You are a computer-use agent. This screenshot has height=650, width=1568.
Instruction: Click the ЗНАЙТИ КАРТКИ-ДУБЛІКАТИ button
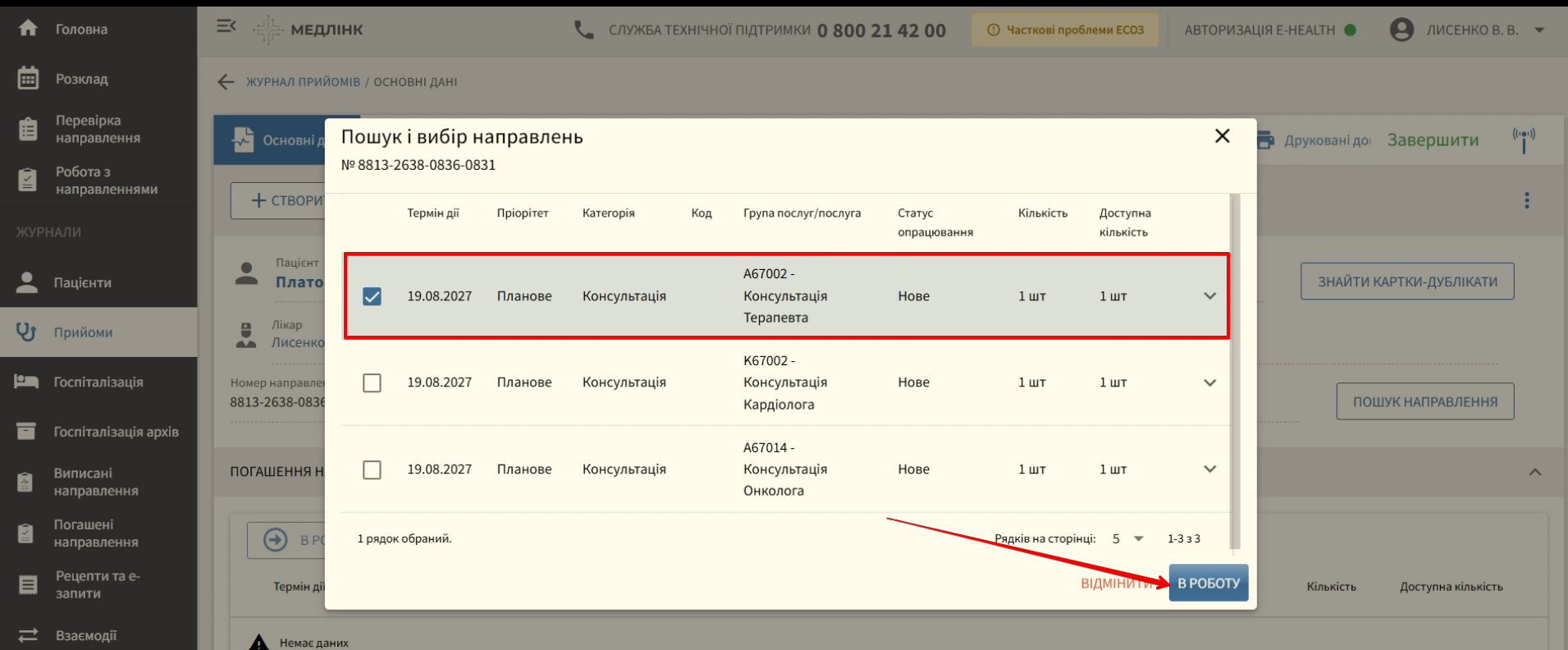(1407, 282)
